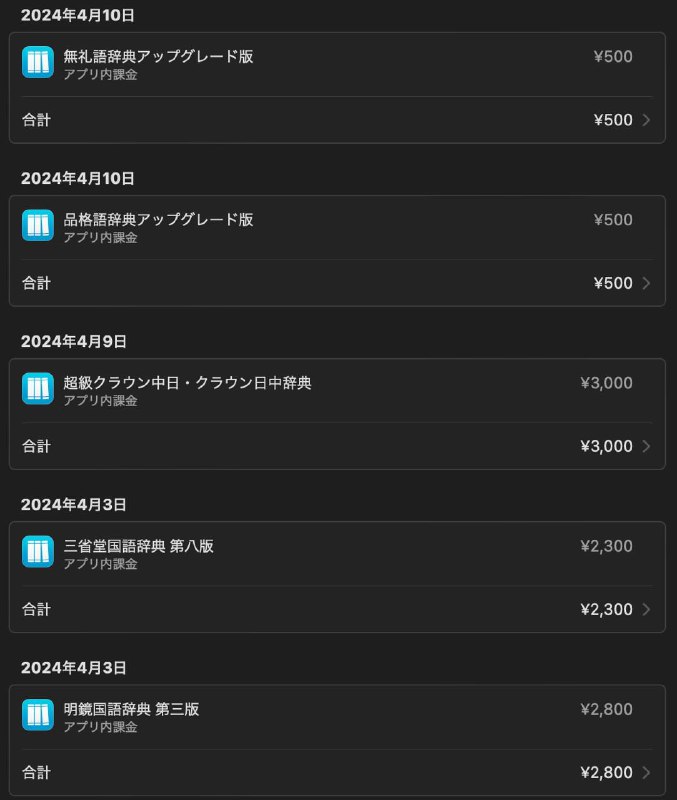Screen dimensions: 677x800
Task: Select 超級クラウン中日・クラウン日中辞典 purchase title
Action: (187, 382)
